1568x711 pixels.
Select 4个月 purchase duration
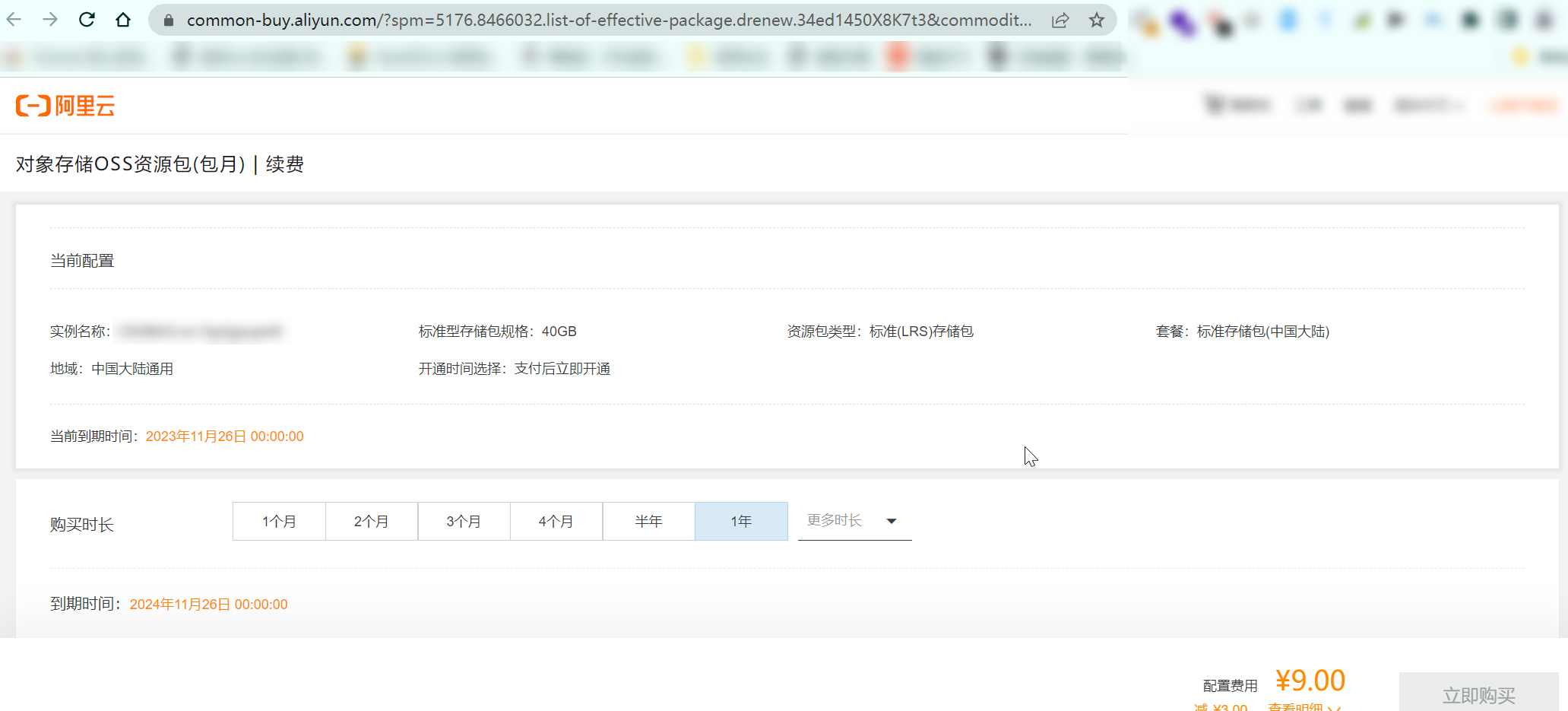tap(556, 522)
